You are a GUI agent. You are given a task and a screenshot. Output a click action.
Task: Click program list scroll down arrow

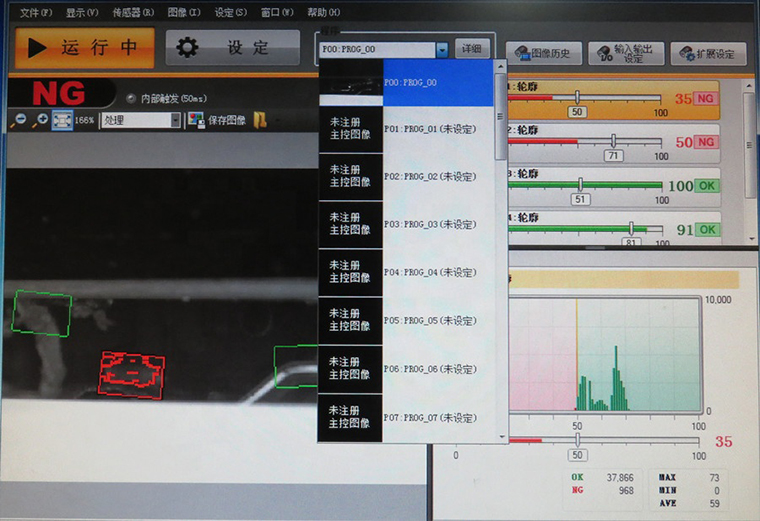pos(501,436)
